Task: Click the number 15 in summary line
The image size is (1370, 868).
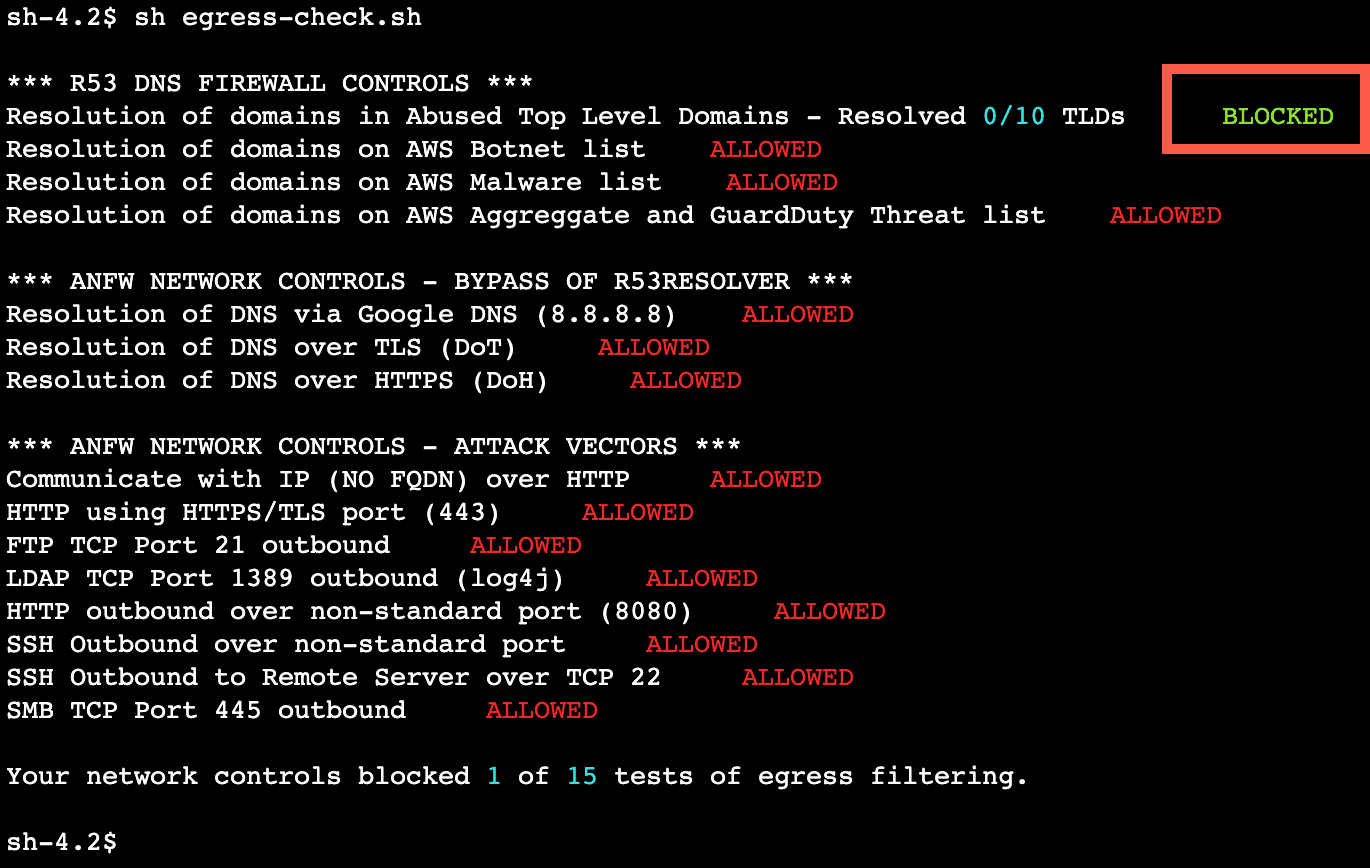Action: [x=582, y=776]
